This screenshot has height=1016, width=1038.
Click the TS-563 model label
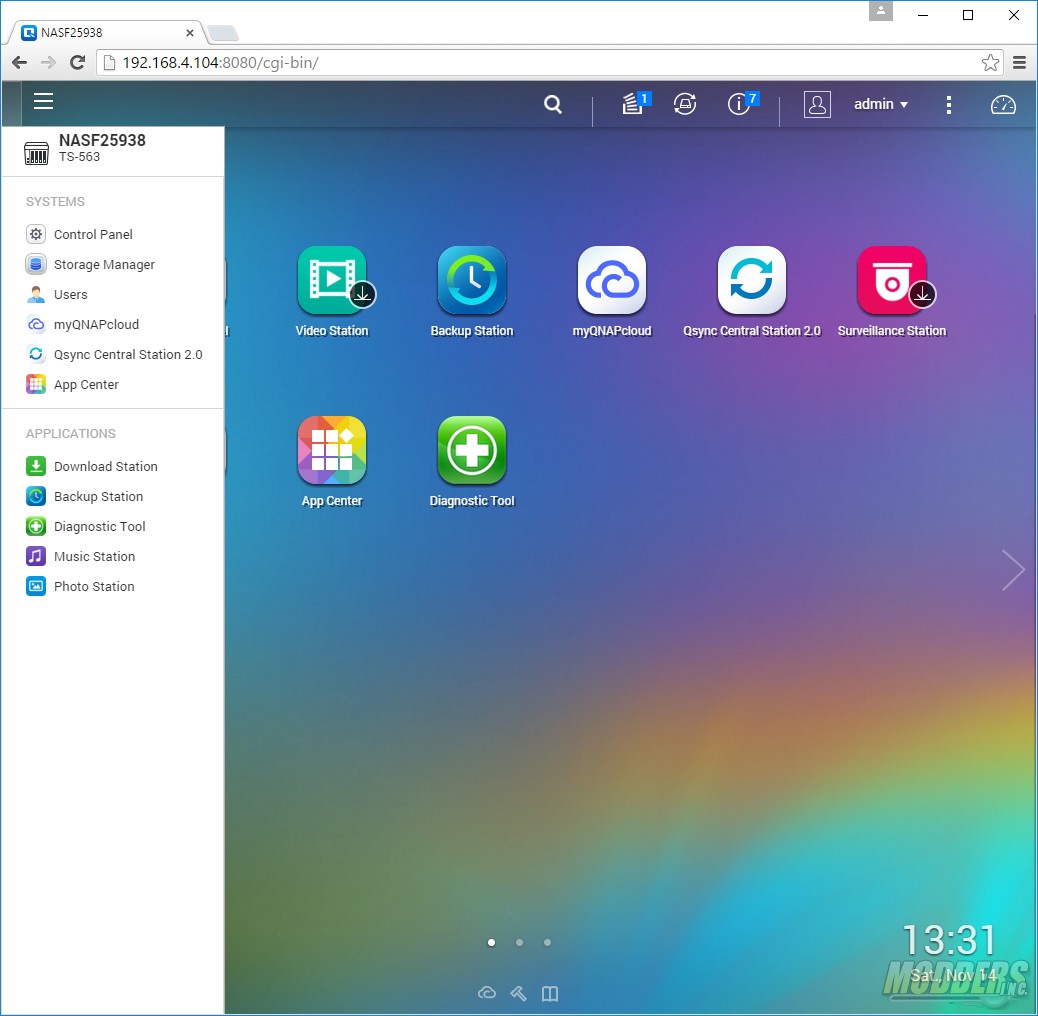coord(79,157)
